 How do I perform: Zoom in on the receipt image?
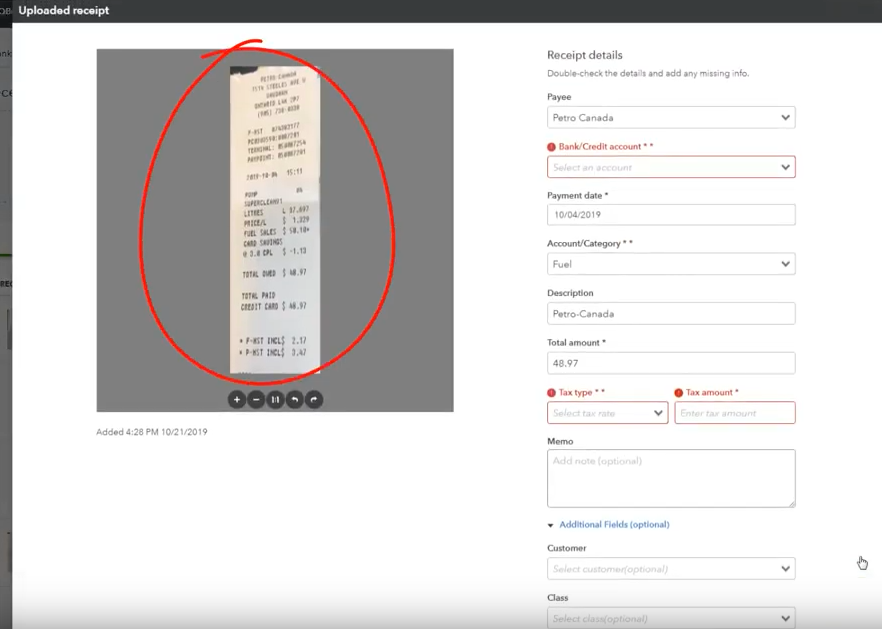coord(237,399)
